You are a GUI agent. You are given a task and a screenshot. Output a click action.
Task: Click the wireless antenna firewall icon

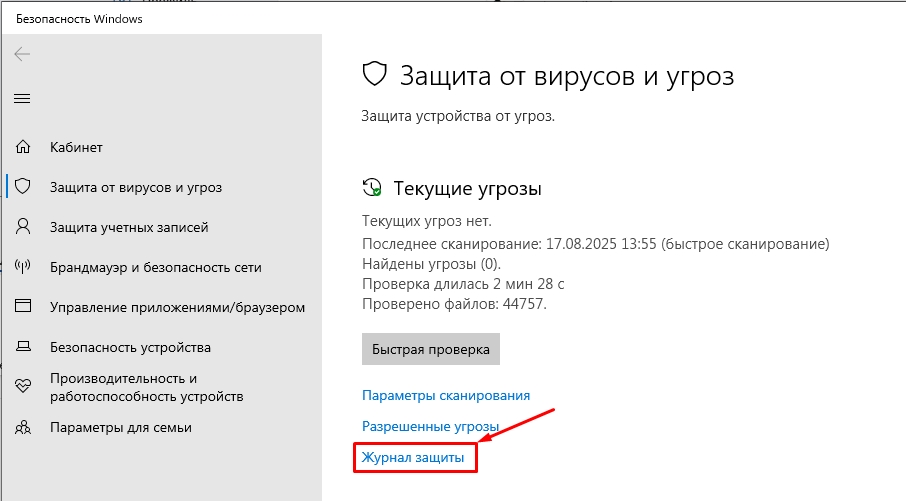coord(23,266)
